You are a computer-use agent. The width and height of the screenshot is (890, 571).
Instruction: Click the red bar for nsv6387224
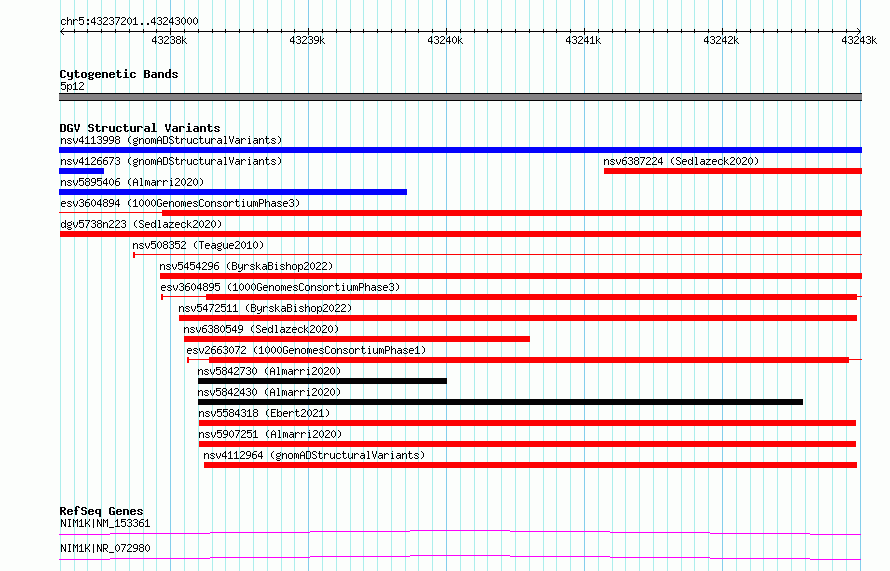click(733, 171)
